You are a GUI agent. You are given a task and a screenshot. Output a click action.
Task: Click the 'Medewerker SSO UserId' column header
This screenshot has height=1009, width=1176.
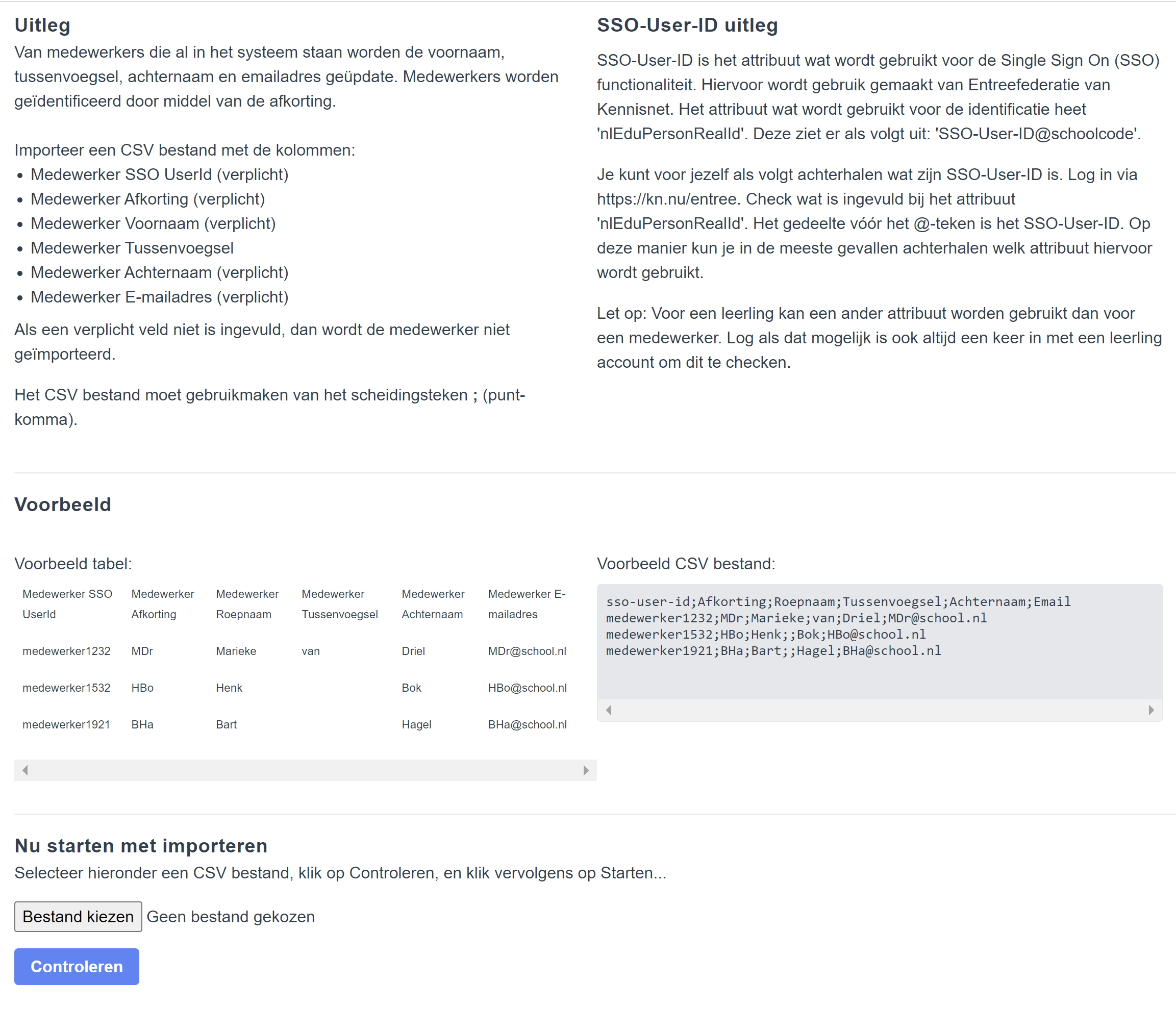pos(67,604)
